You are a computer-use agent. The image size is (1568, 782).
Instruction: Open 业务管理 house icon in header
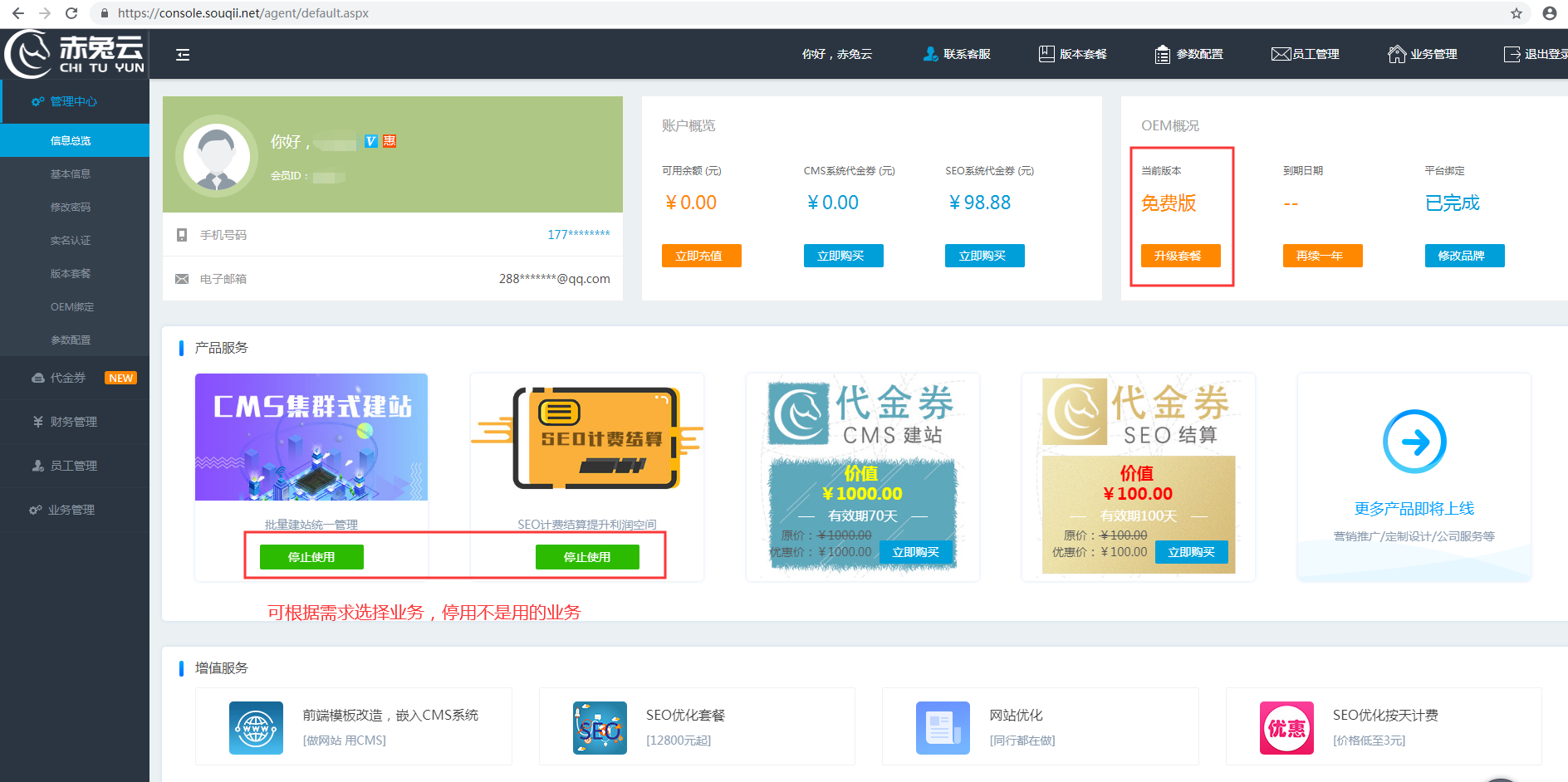pyautogui.click(x=1397, y=54)
